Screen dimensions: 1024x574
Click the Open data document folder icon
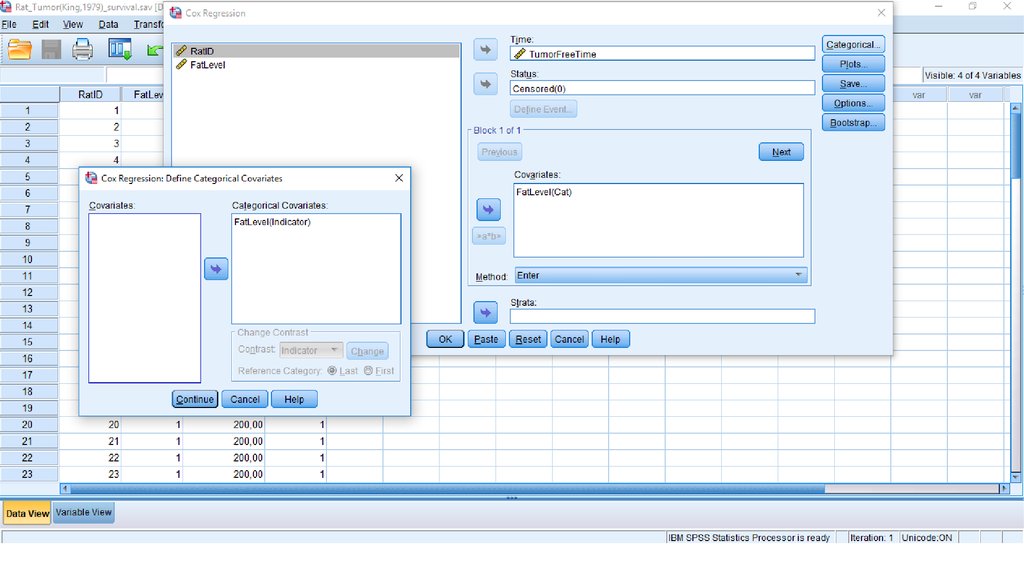pyautogui.click(x=19, y=49)
